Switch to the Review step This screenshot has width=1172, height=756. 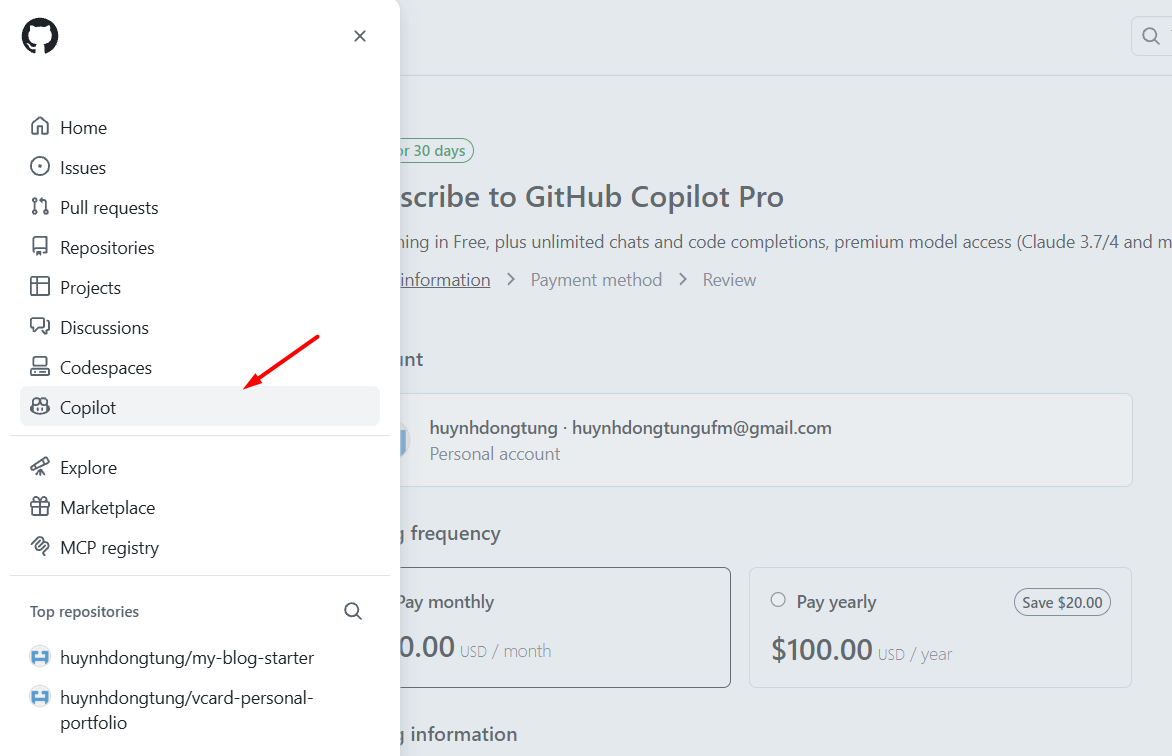(729, 279)
